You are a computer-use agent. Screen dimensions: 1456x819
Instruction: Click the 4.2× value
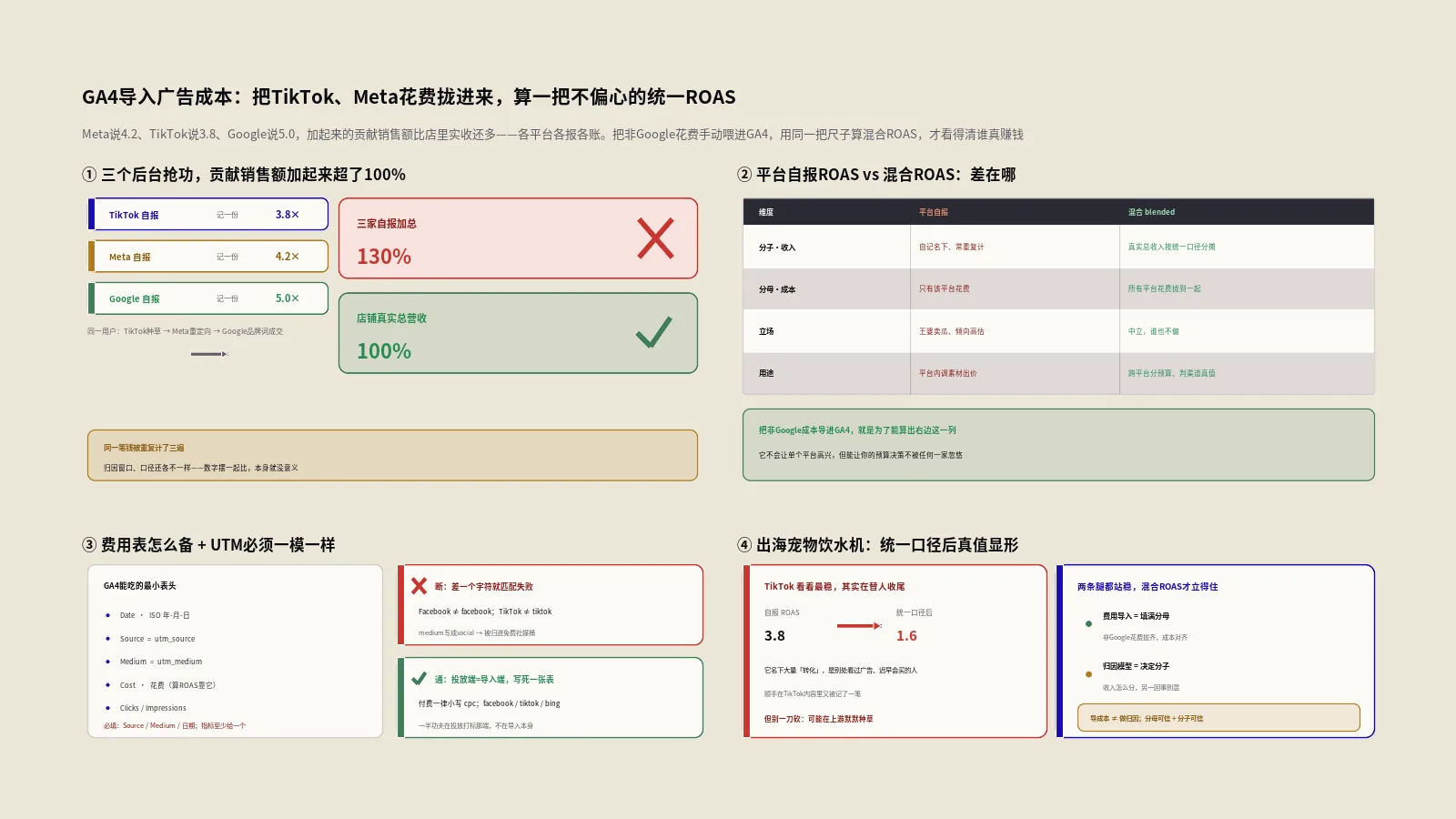[288, 257]
